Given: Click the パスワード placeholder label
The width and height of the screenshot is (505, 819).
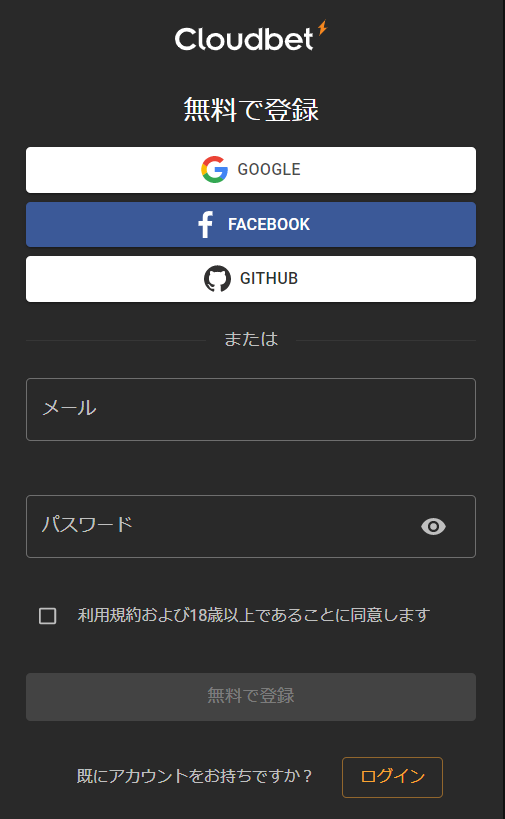Looking at the screenshot, I should (x=87, y=524).
